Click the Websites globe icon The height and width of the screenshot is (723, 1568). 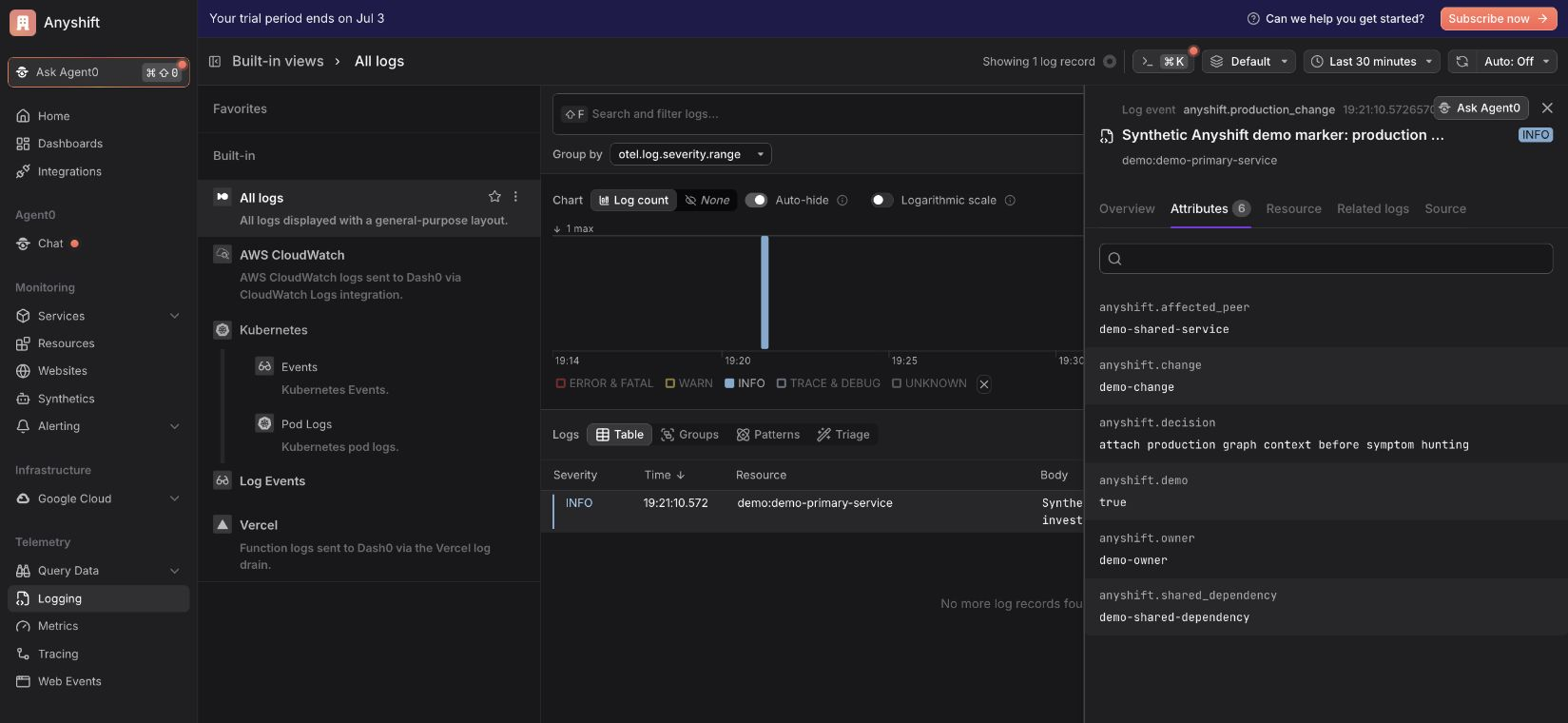pyautogui.click(x=23, y=371)
